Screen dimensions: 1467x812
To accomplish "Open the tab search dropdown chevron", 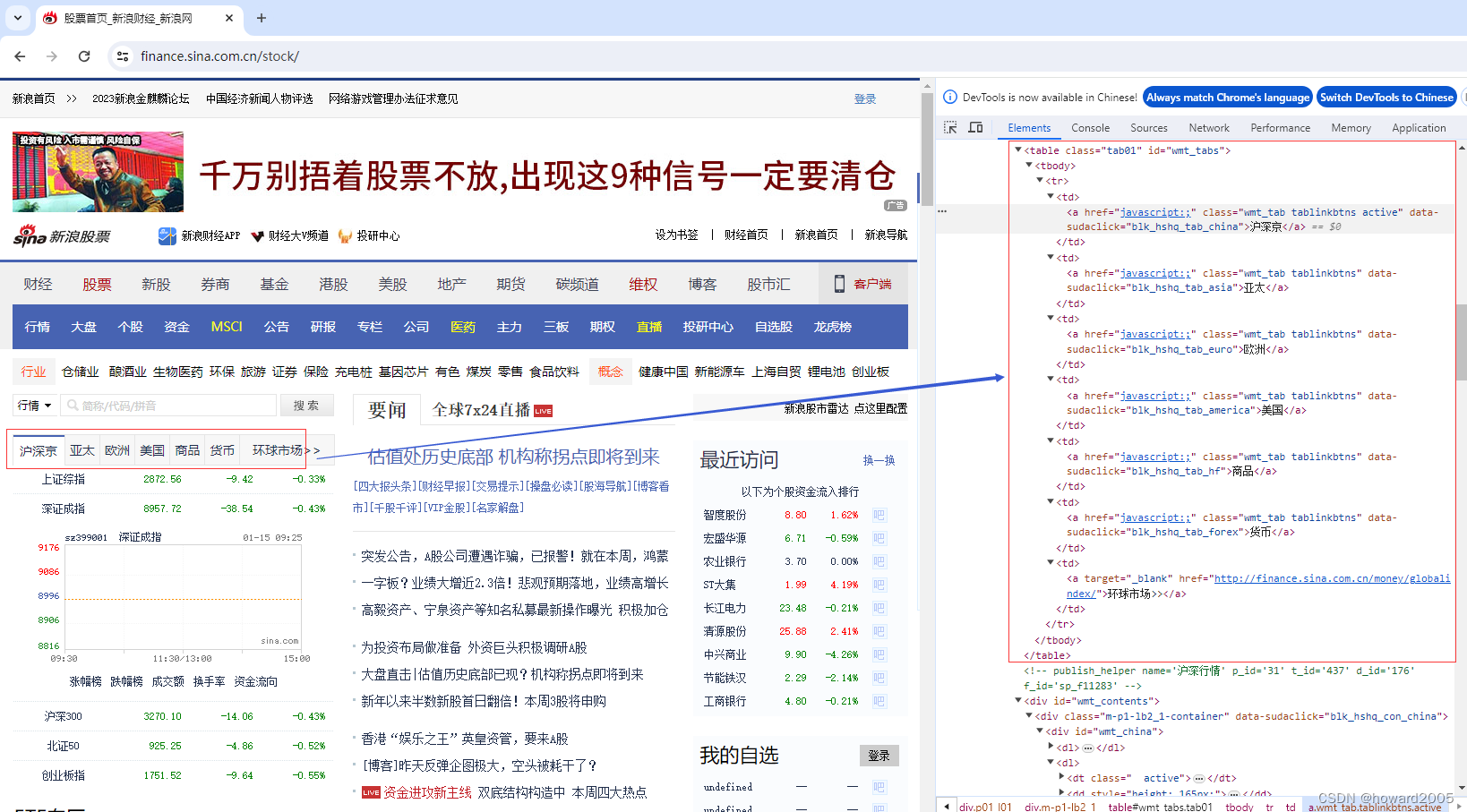I will pyautogui.click(x=18, y=18).
